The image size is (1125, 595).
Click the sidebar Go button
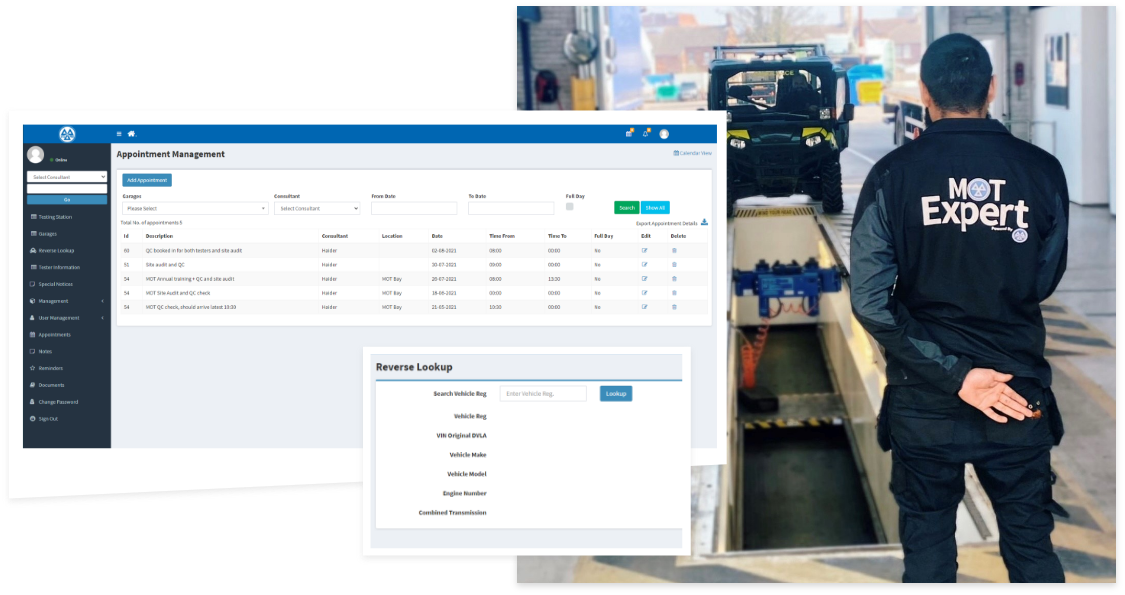[67, 200]
